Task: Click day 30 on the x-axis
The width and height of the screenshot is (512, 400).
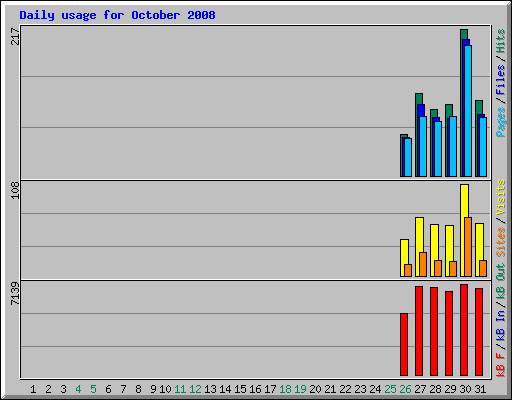Action: click(x=465, y=389)
